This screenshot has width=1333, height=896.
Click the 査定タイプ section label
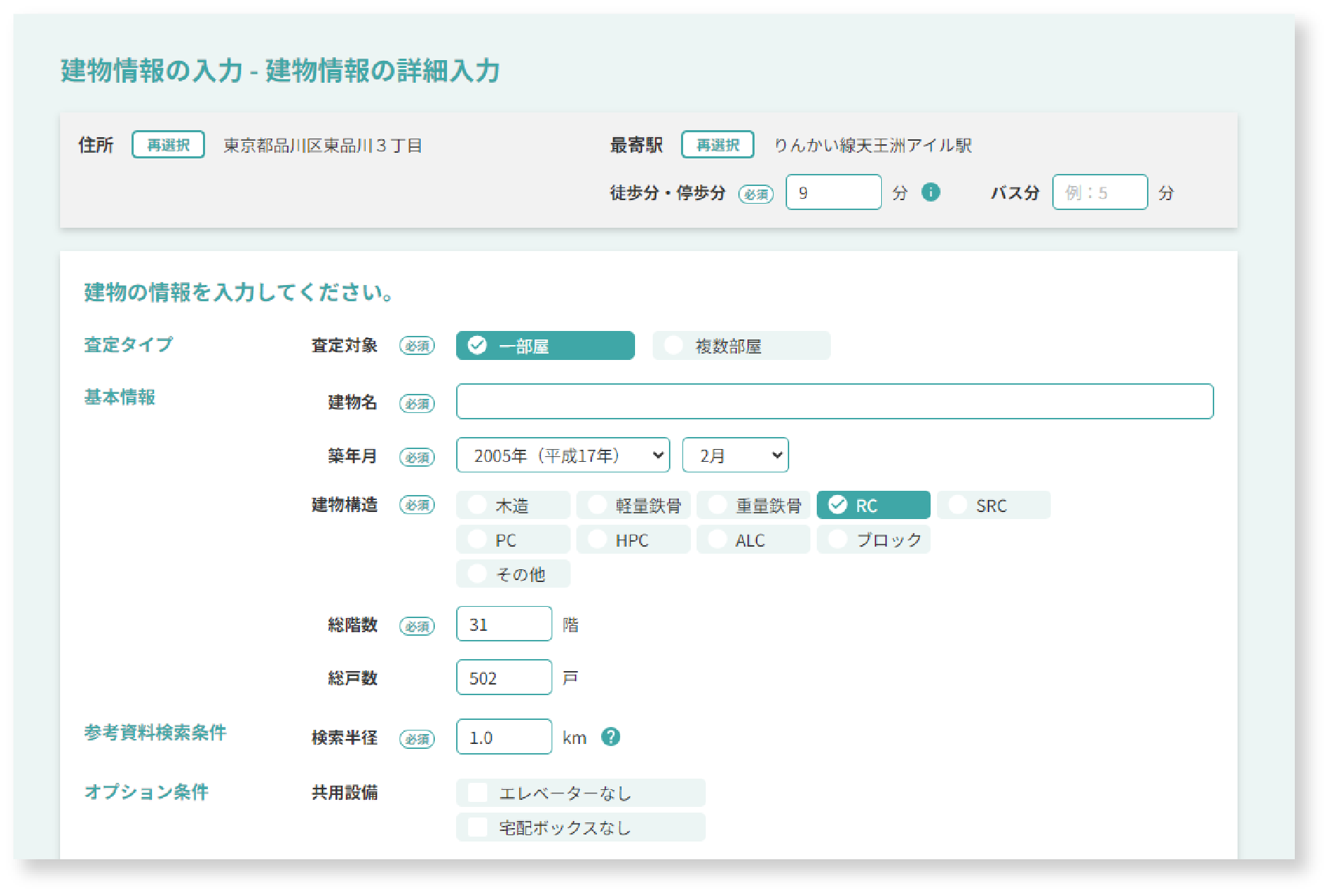129,344
